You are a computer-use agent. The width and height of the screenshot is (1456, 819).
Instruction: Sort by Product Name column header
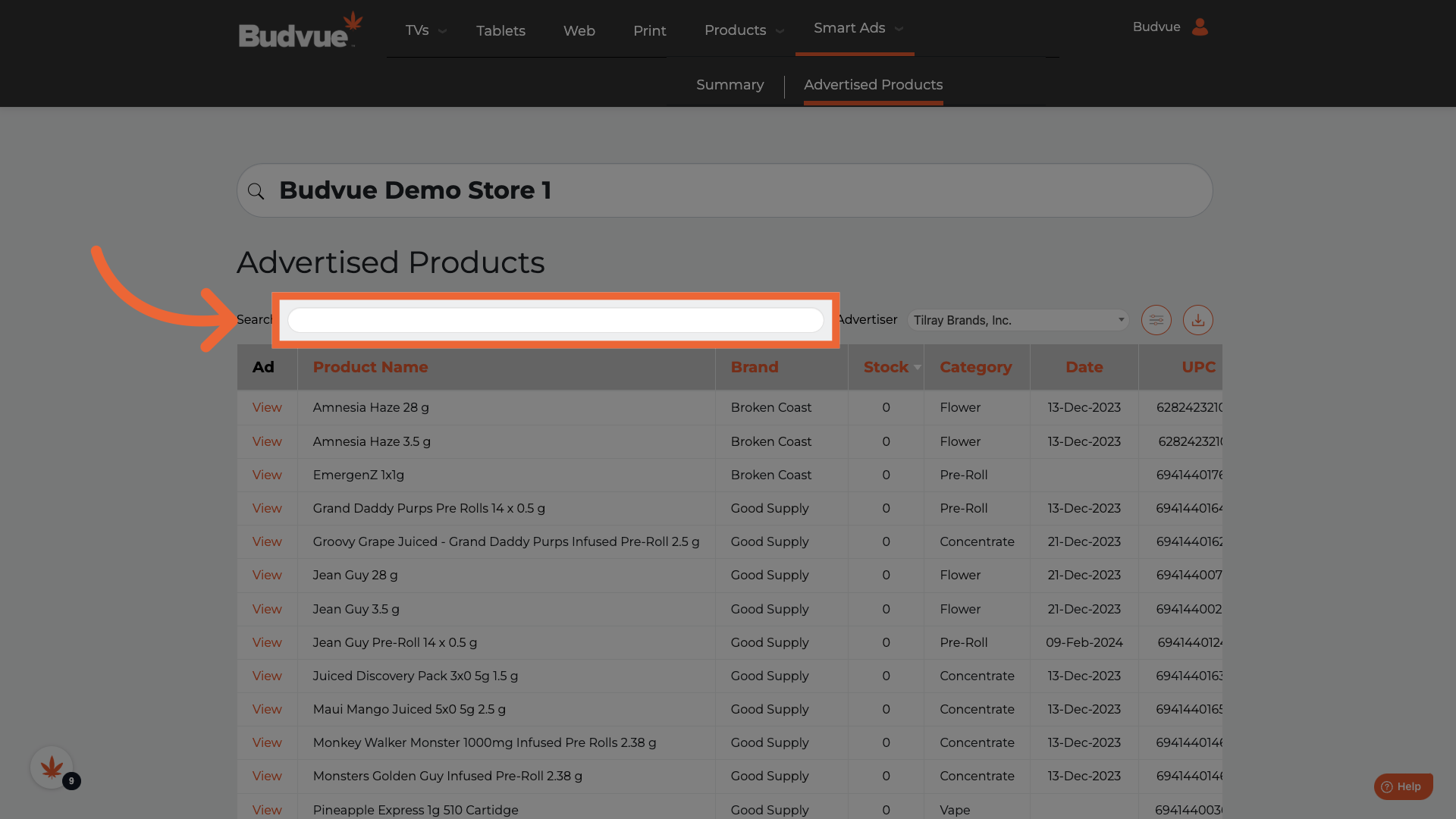click(x=370, y=367)
